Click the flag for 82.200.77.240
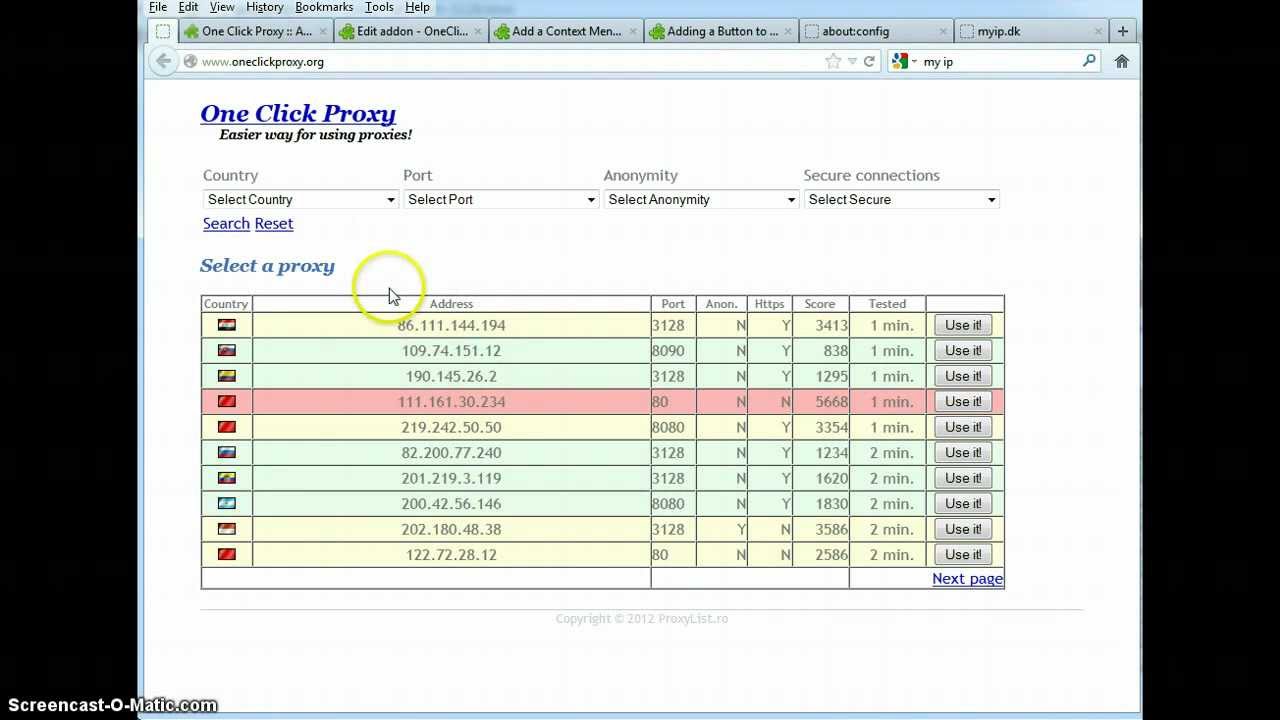 click(227, 452)
